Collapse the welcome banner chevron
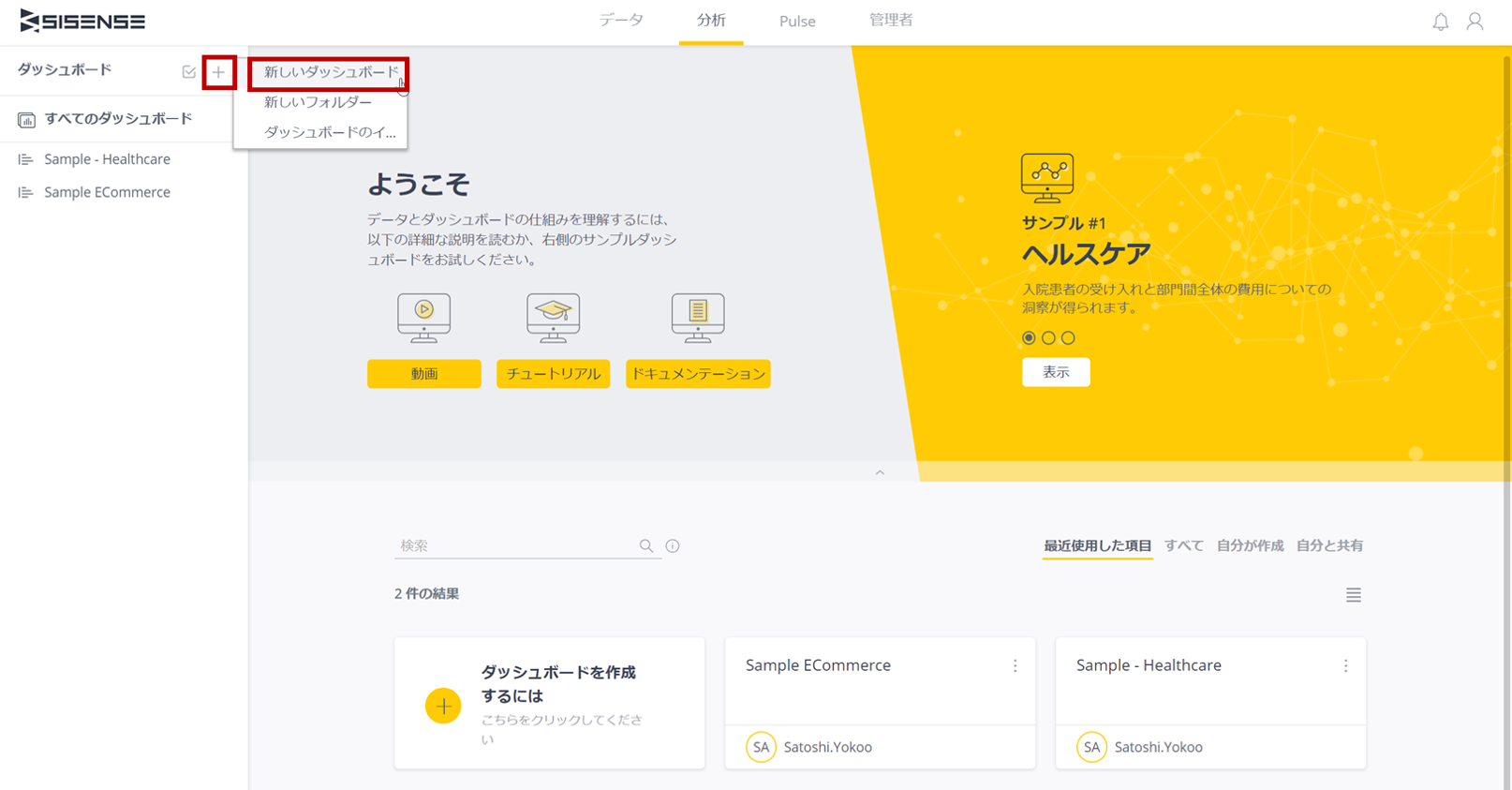The image size is (1512, 790). coord(880,472)
